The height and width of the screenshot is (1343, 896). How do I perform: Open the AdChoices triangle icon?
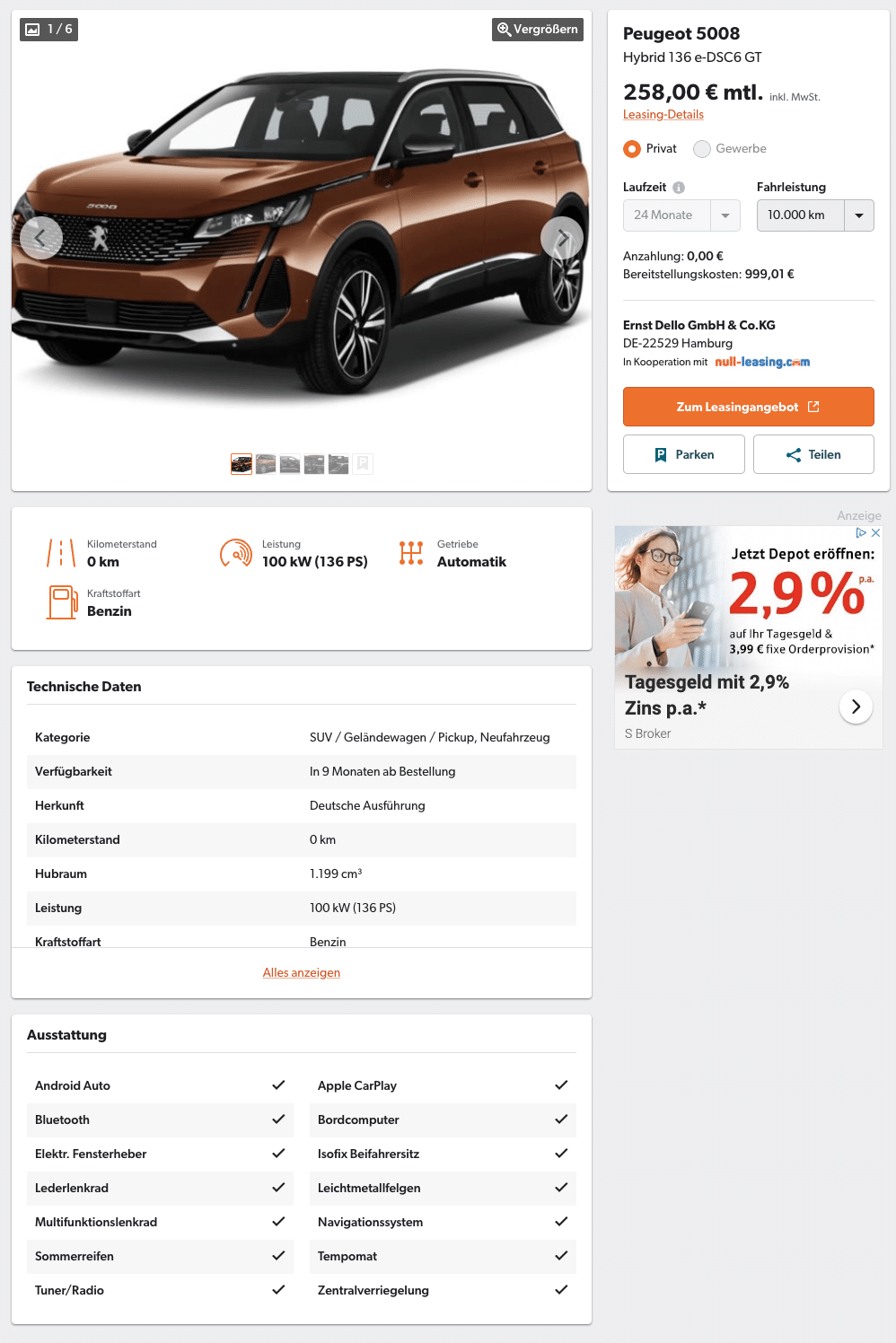tap(861, 533)
